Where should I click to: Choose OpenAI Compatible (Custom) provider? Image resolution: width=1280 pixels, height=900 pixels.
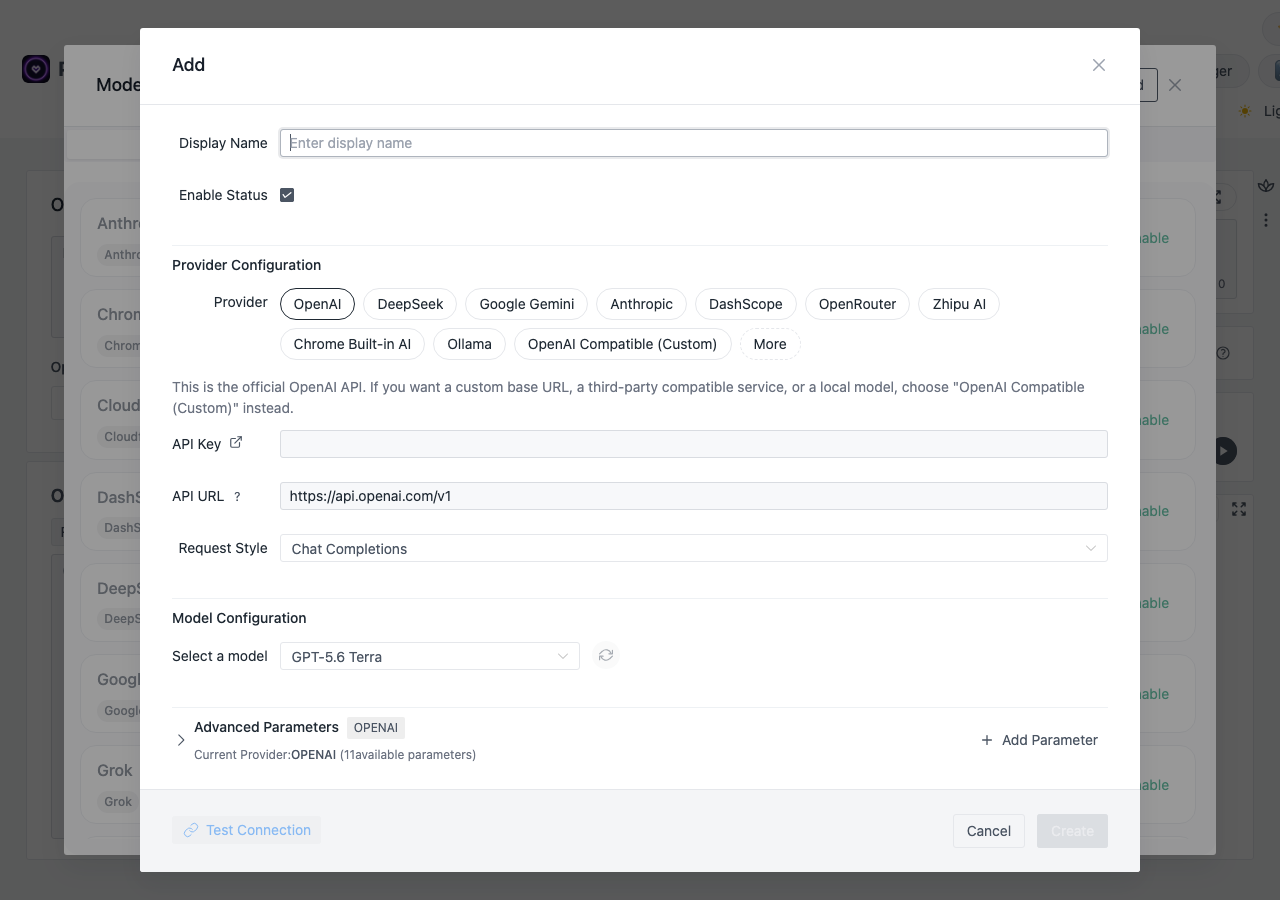(622, 344)
